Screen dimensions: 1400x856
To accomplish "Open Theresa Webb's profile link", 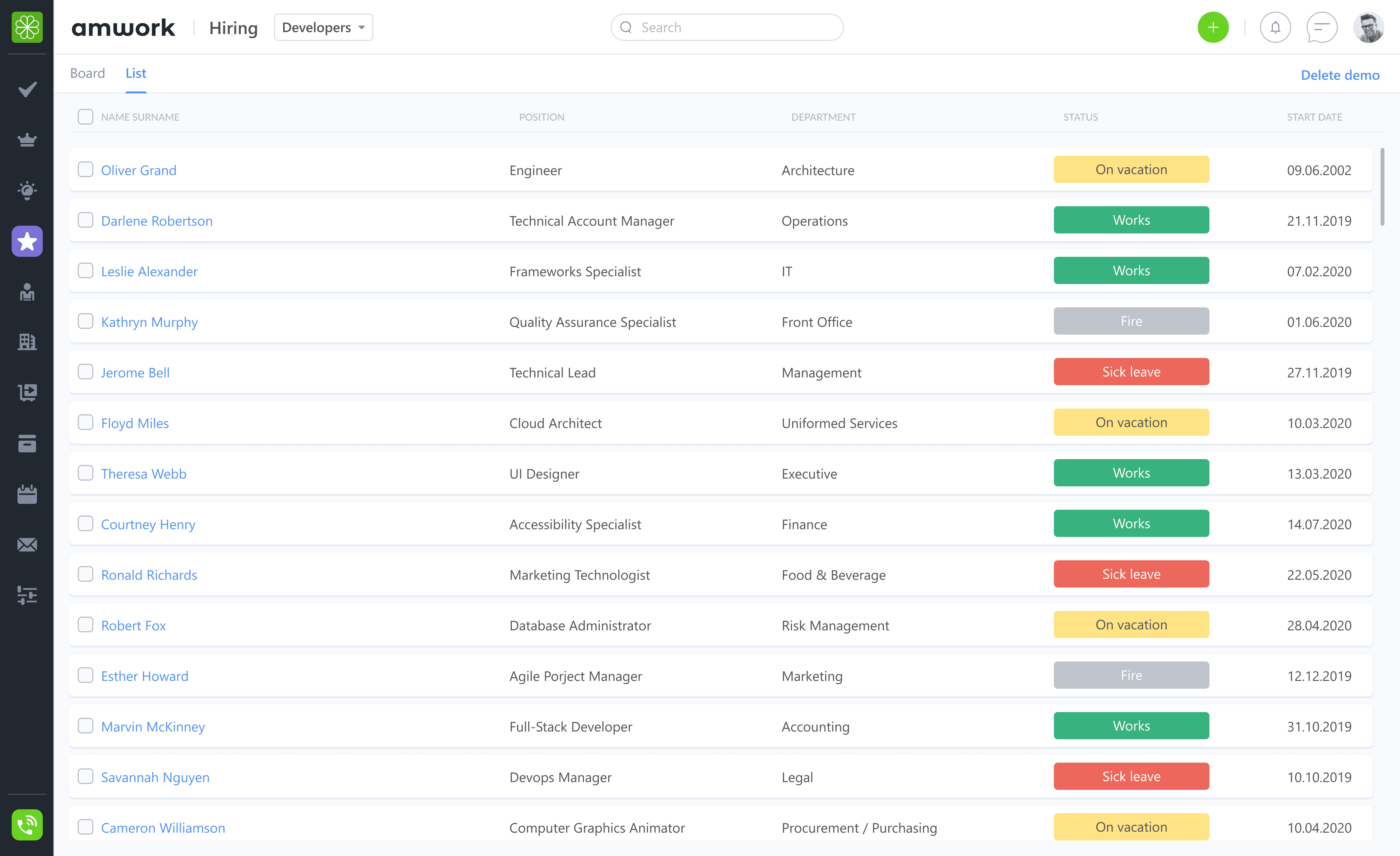I will pyautogui.click(x=144, y=474).
